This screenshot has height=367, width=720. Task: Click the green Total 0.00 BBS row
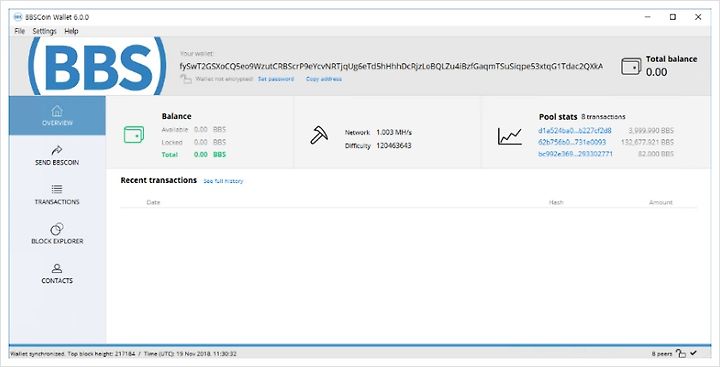tap(194, 155)
